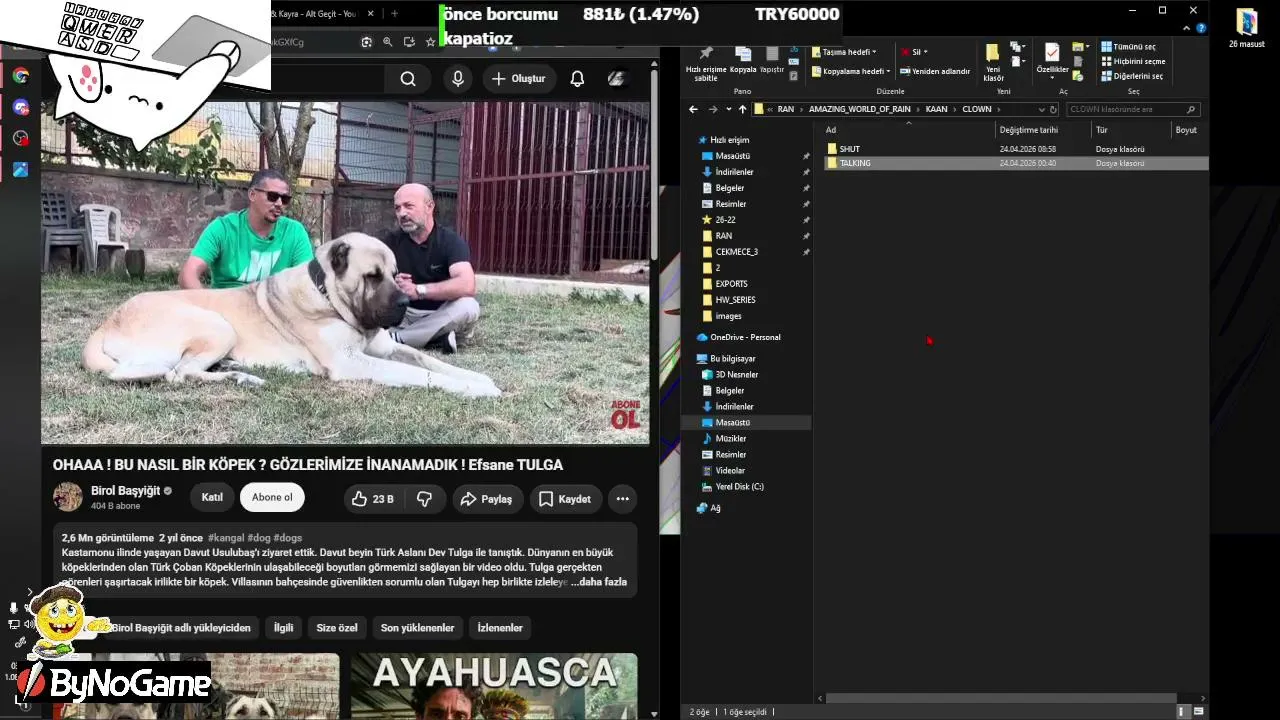Join the channel via Katıl
This screenshot has width=1280, height=720.
click(212, 498)
